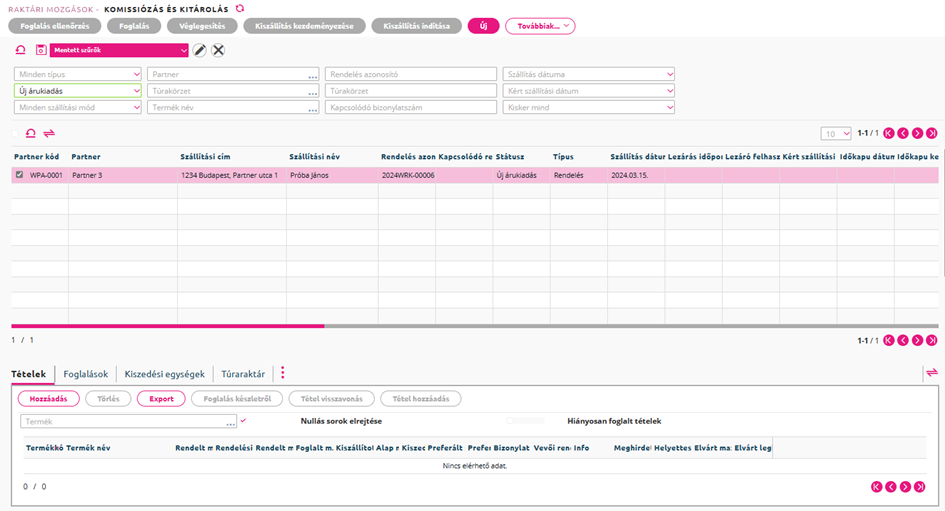Open Partner lookup via its three-dot icon
The width and height of the screenshot is (945, 511).
click(x=313, y=76)
